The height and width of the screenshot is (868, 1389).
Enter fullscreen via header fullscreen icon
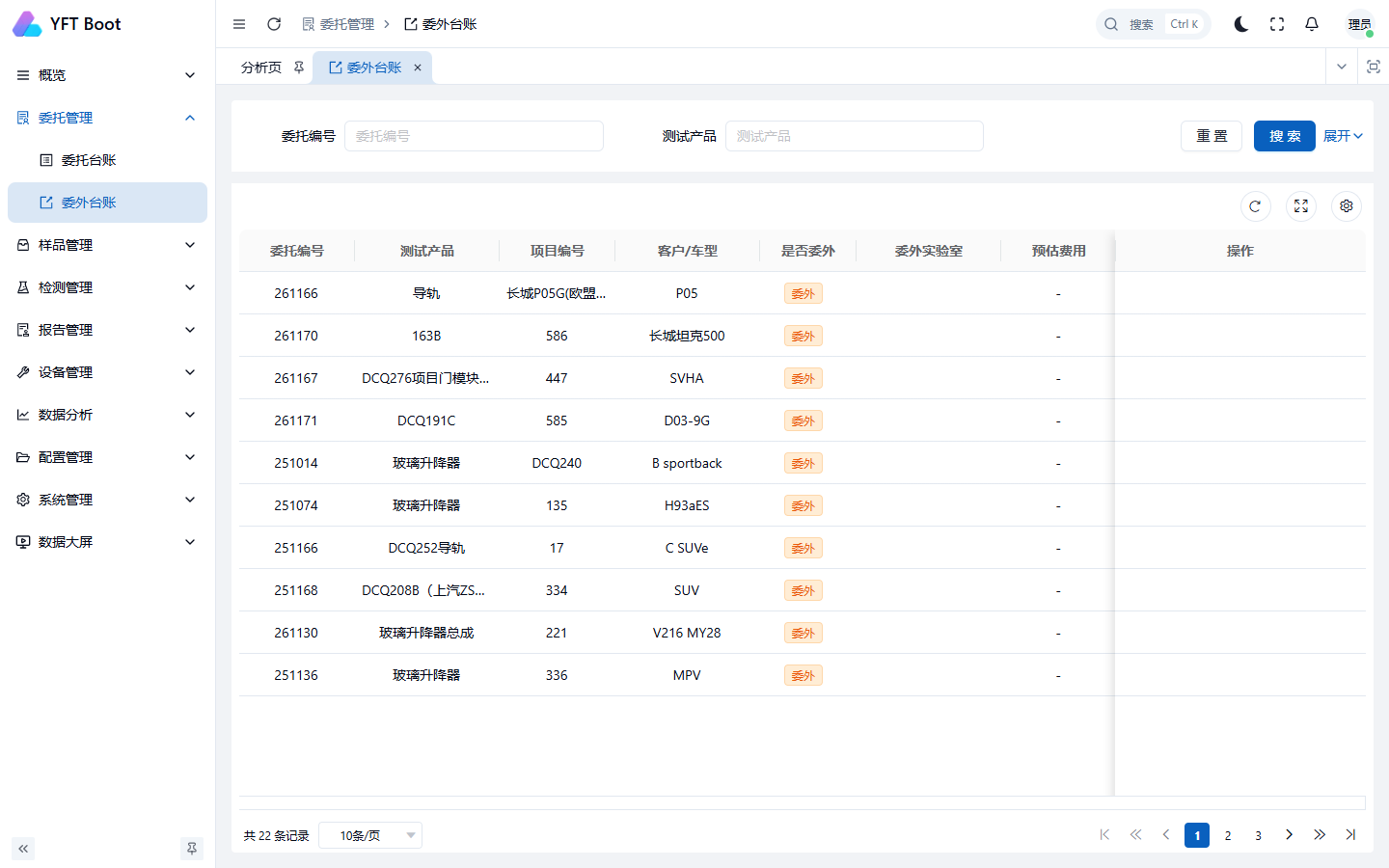1277,24
